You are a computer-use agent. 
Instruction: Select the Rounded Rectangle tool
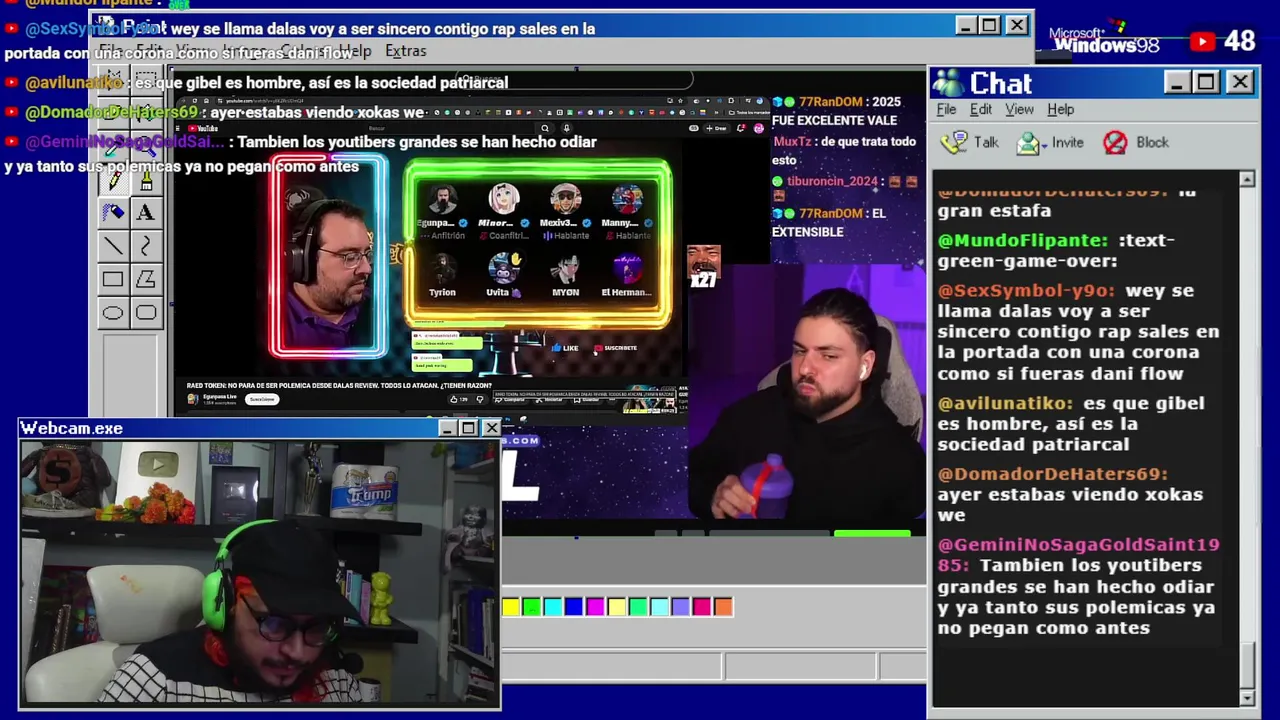pos(146,313)
